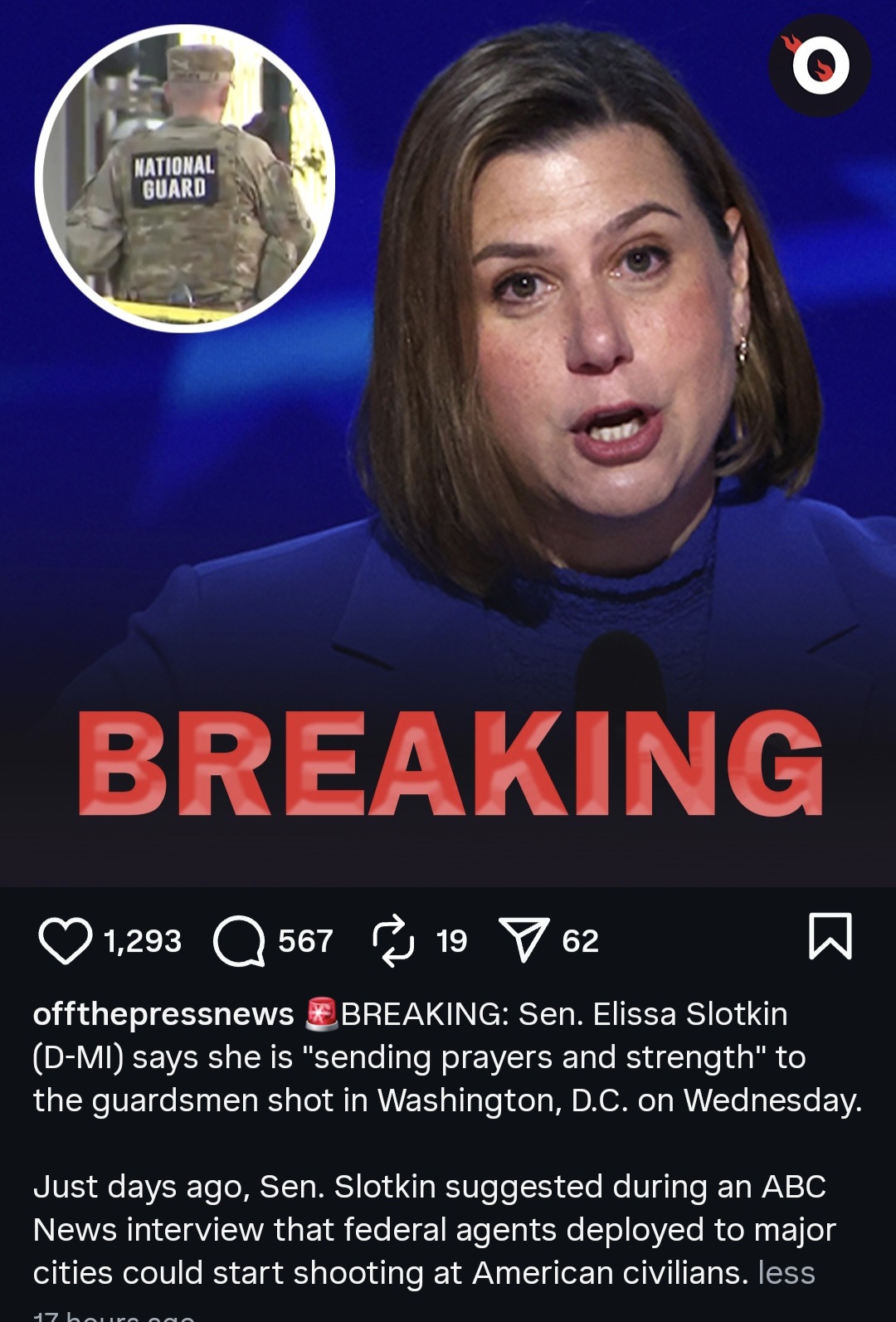896x1322 pixels.
Task: Tap the red BREAKING headline text
Action: 450,763
